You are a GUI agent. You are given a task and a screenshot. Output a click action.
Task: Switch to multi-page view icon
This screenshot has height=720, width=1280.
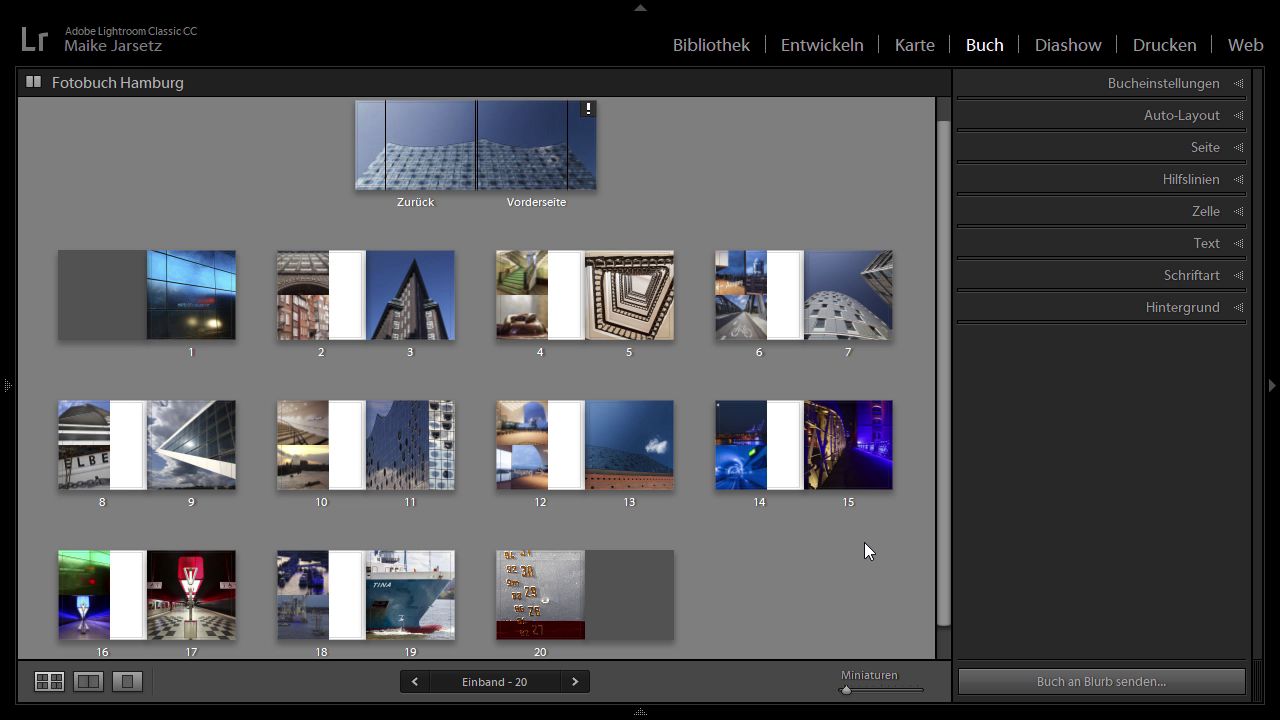49,682
